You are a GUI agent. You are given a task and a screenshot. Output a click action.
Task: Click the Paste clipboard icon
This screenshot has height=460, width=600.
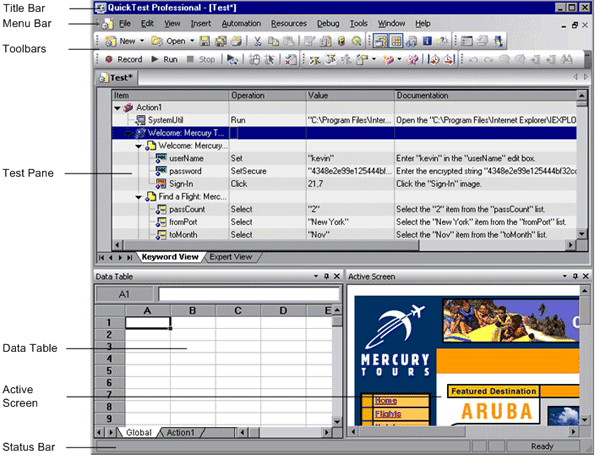pos(289,41)
